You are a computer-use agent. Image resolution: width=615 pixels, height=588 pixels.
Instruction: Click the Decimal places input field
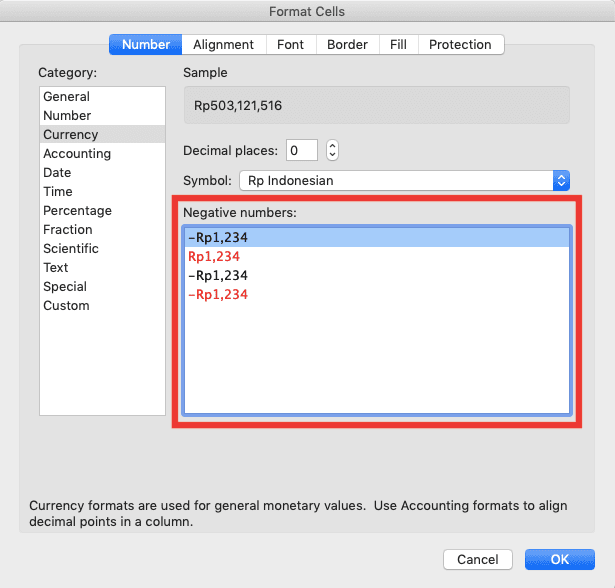click(x=302, y=150)
